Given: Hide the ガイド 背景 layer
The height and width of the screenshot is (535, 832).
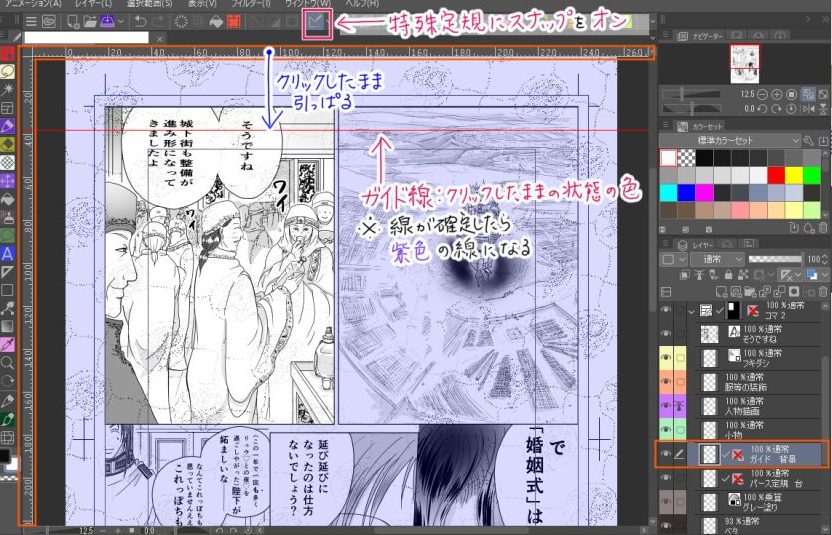Looking at the screenshot, I should pyautogui.click(x=665, y=454).
